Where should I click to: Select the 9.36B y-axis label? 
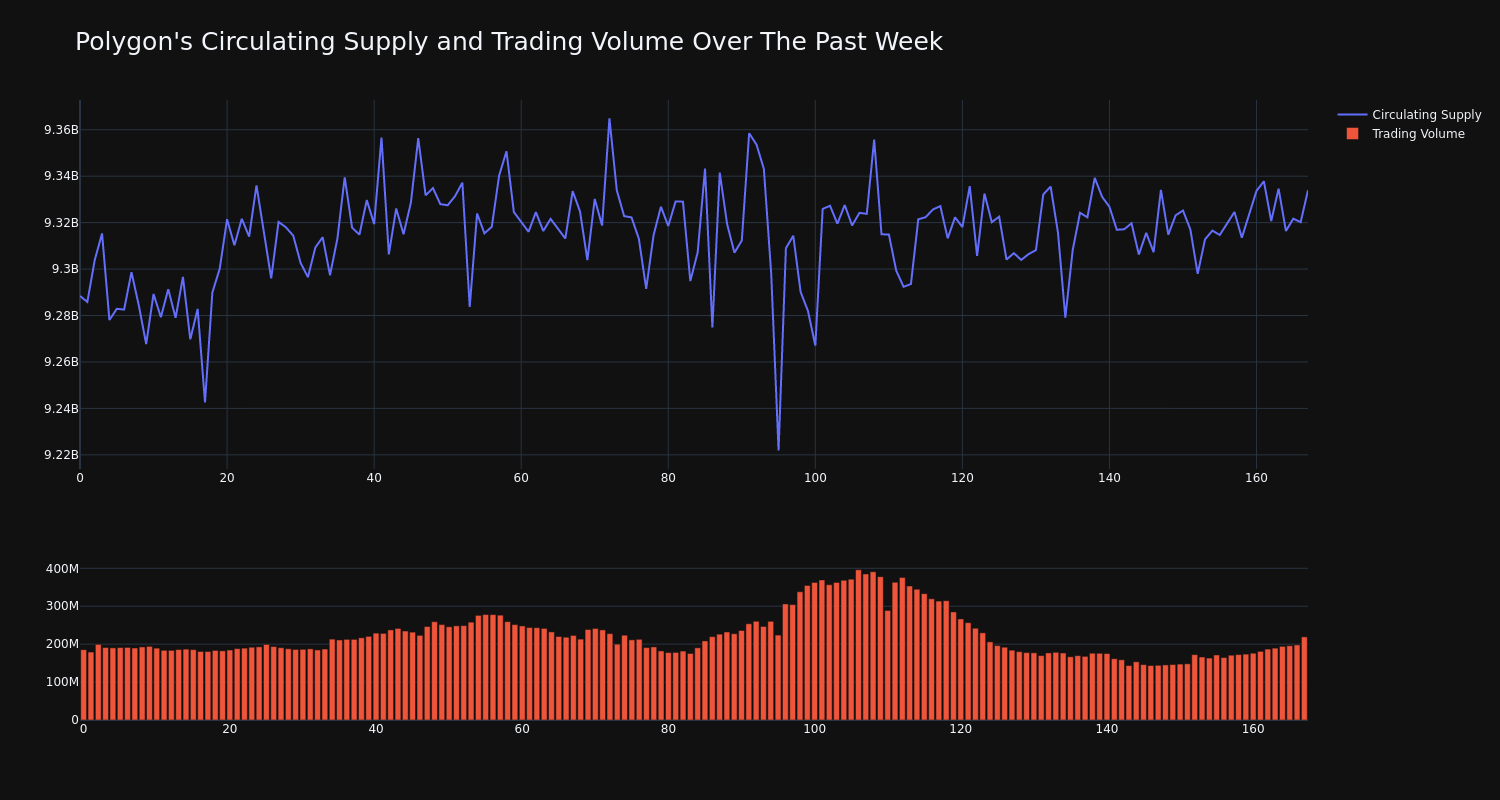(x=61, y=130)
